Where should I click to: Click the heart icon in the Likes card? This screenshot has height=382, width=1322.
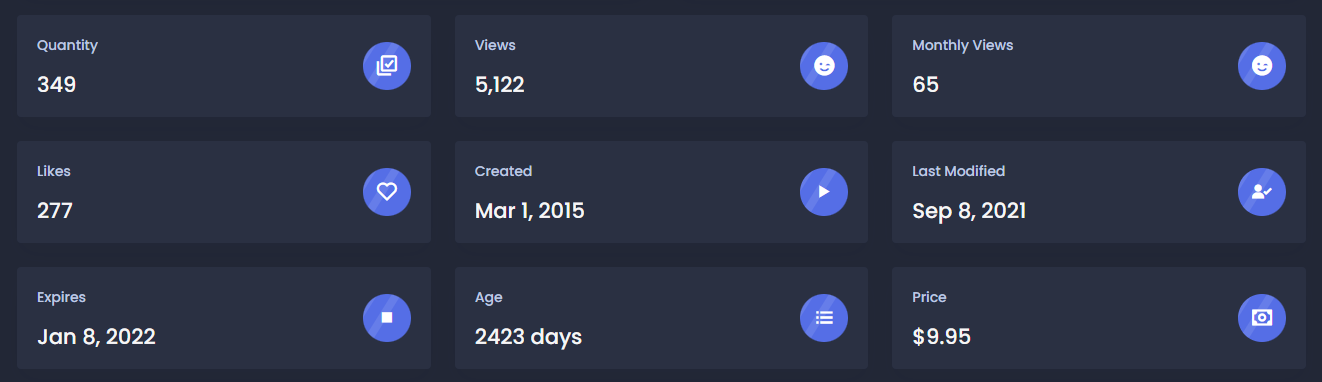tap(387, 192)
